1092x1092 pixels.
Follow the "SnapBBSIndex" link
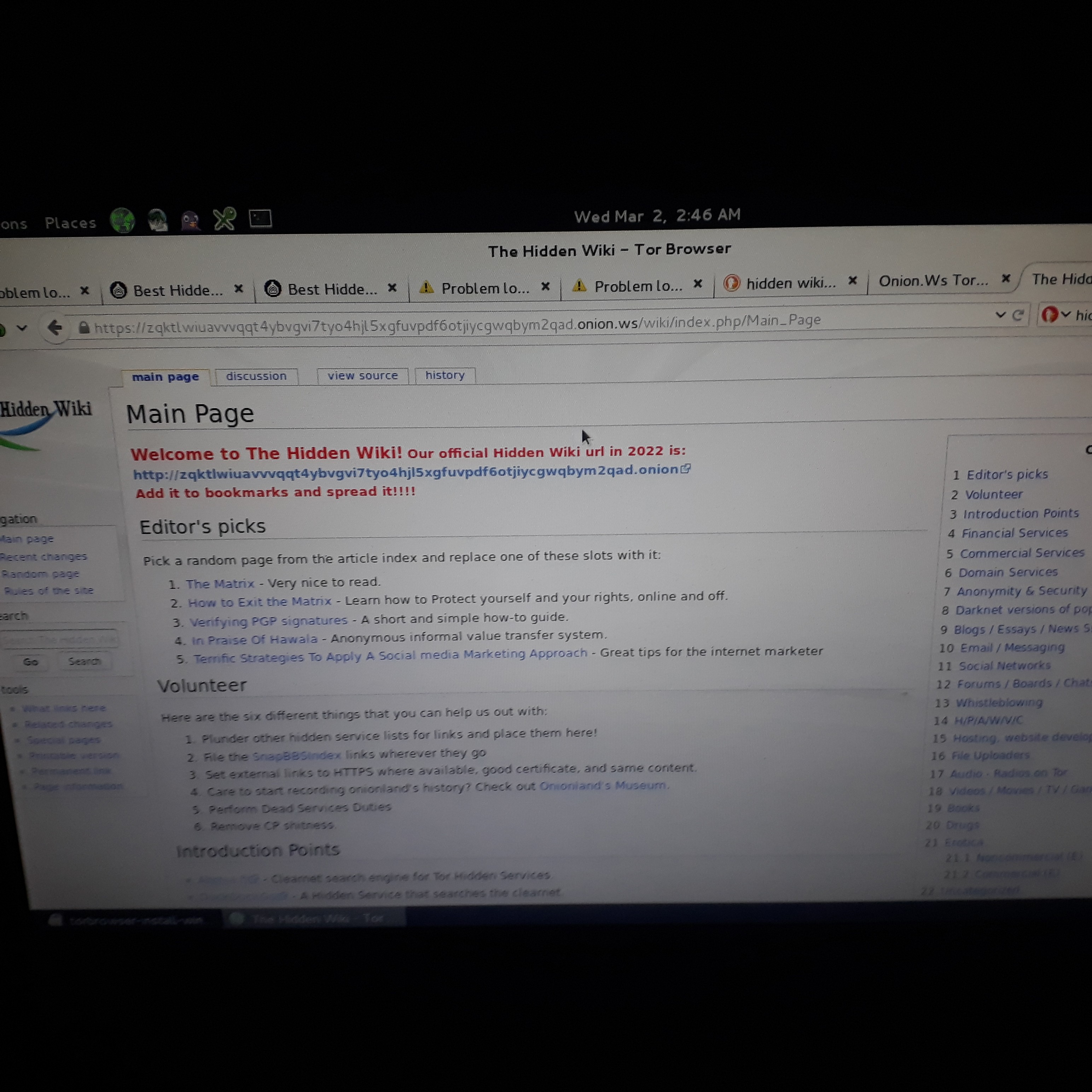[x=297, y=756]
